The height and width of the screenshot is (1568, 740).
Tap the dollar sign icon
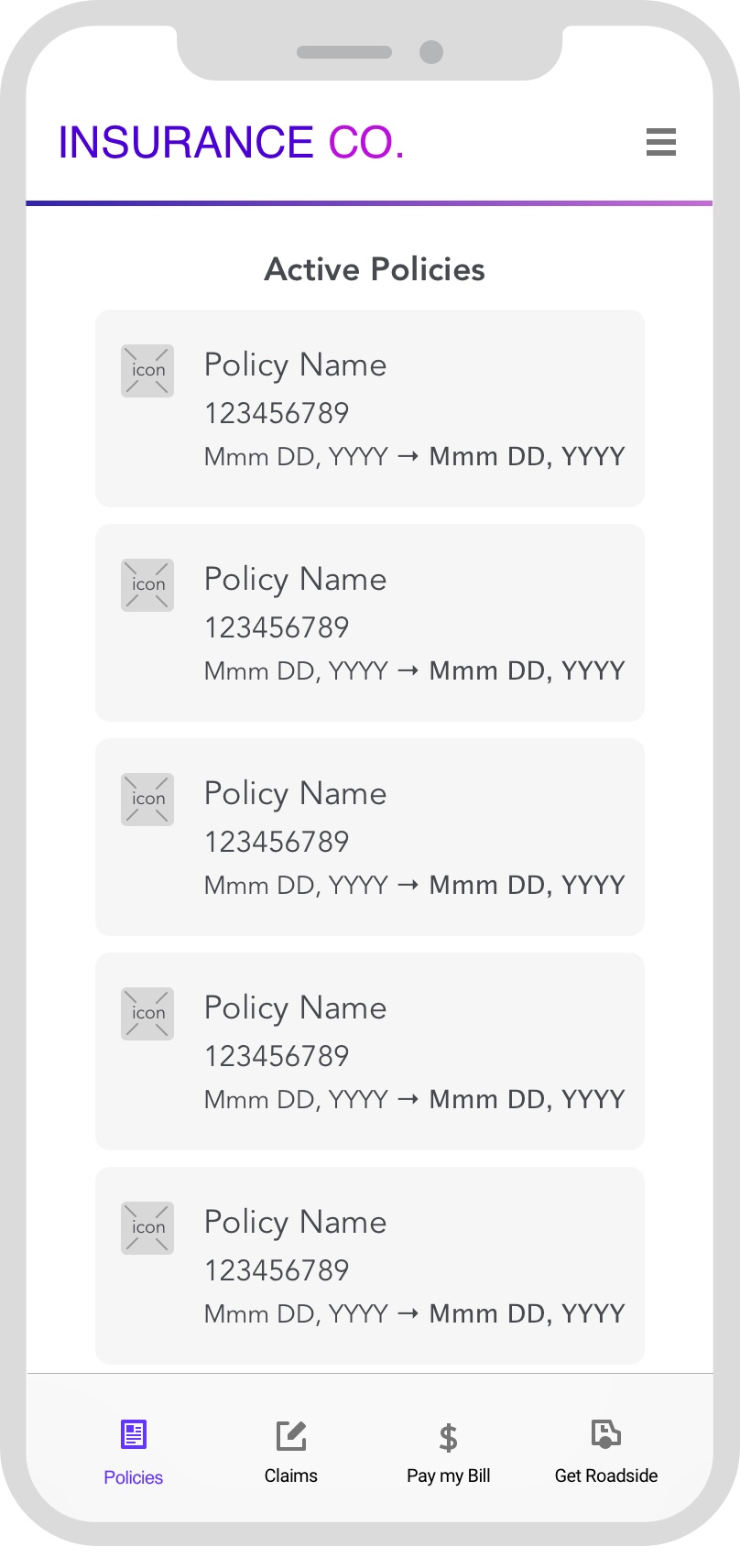tap(448, 1437)
